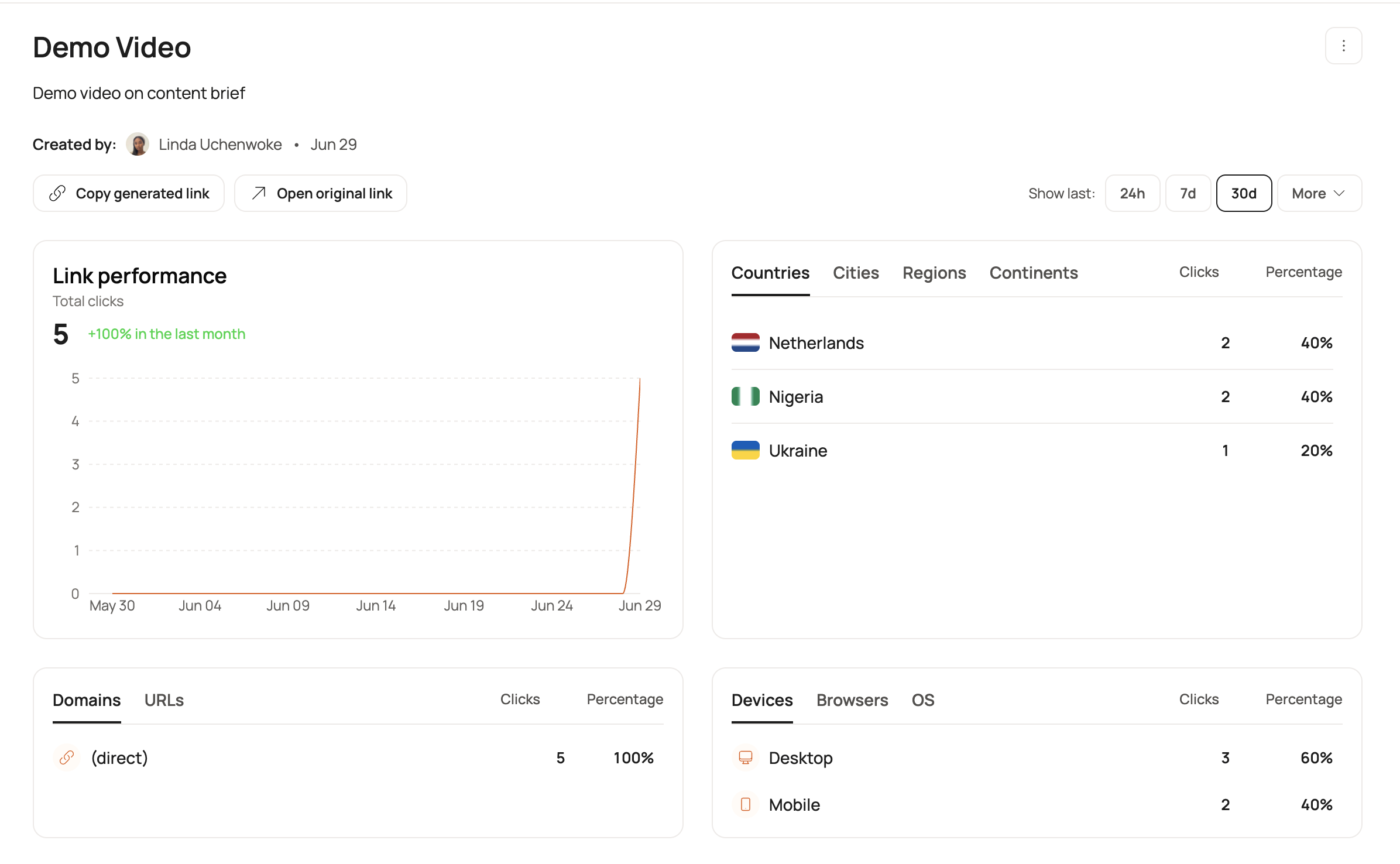The width and height of the screenshot is (1400, 864).
Task: Select the Ukraine country row label
Action: pos(798,451)
